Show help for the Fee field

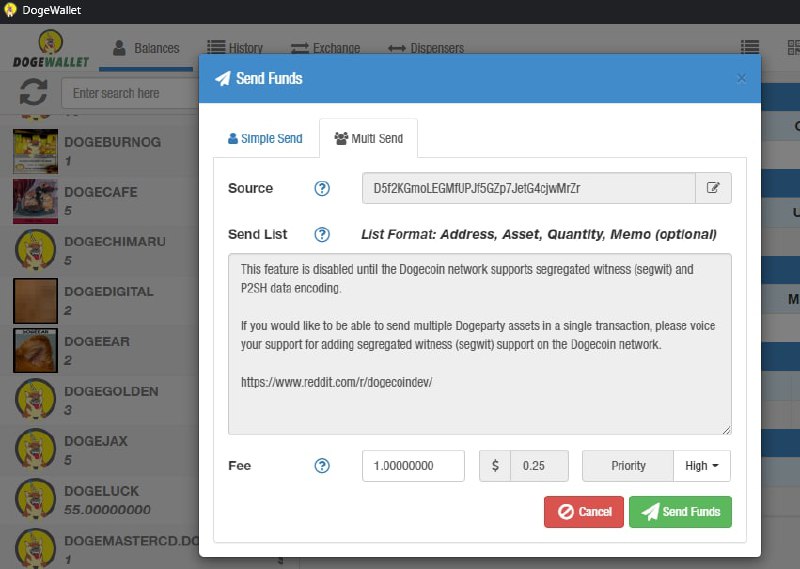(x=322, y=465)
